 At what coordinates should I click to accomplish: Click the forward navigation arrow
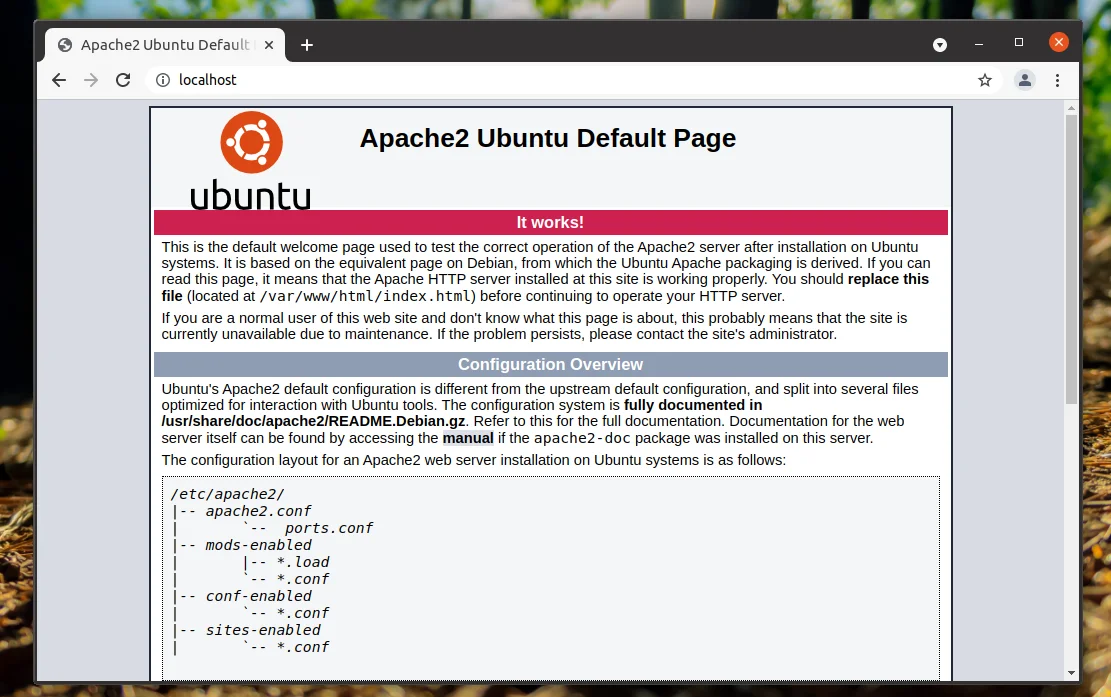click(x=91, y=80)
